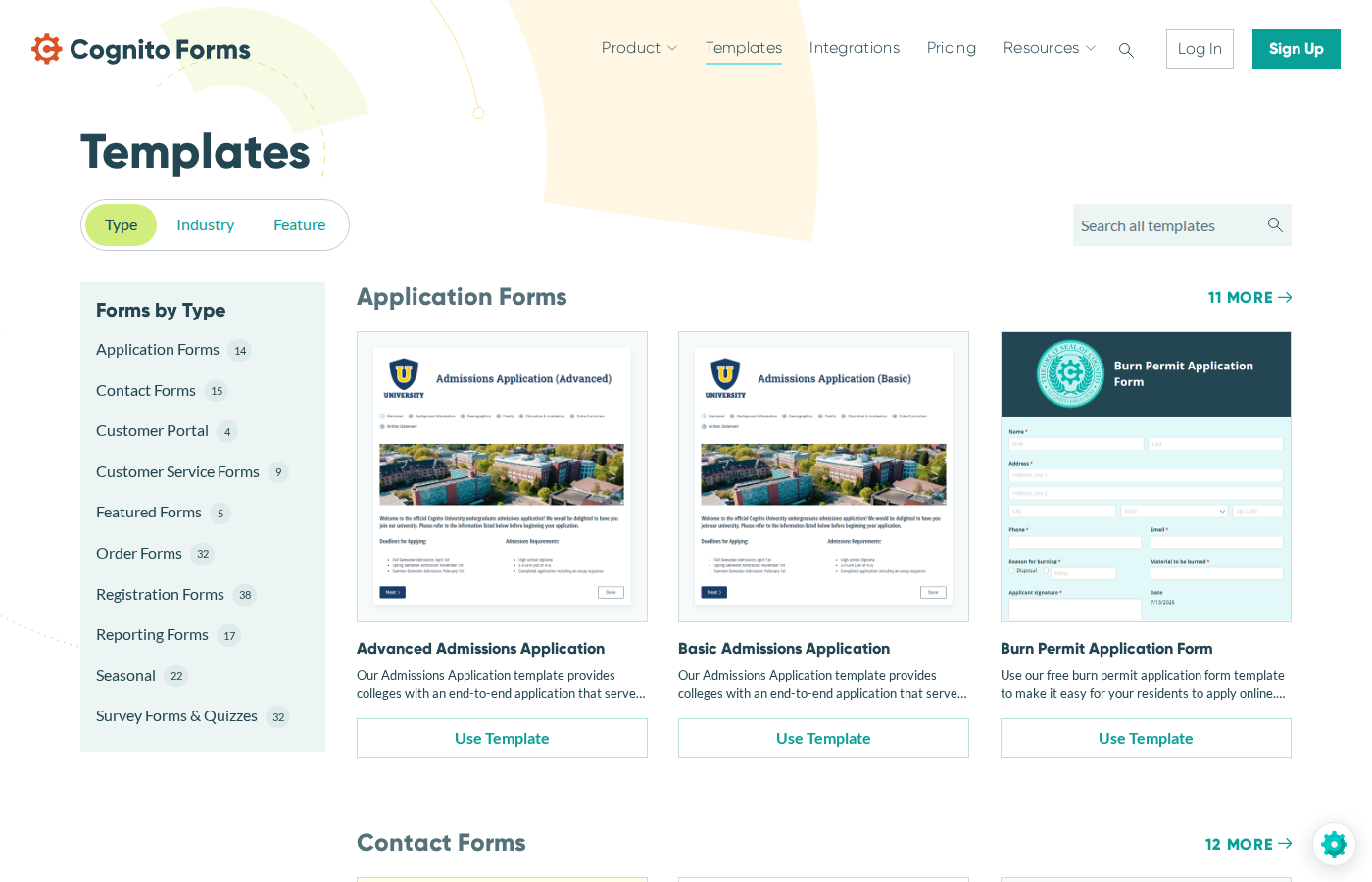Select the Type filter tab
This screenshot has width=1372, height=882.
(x=122, y=225)
